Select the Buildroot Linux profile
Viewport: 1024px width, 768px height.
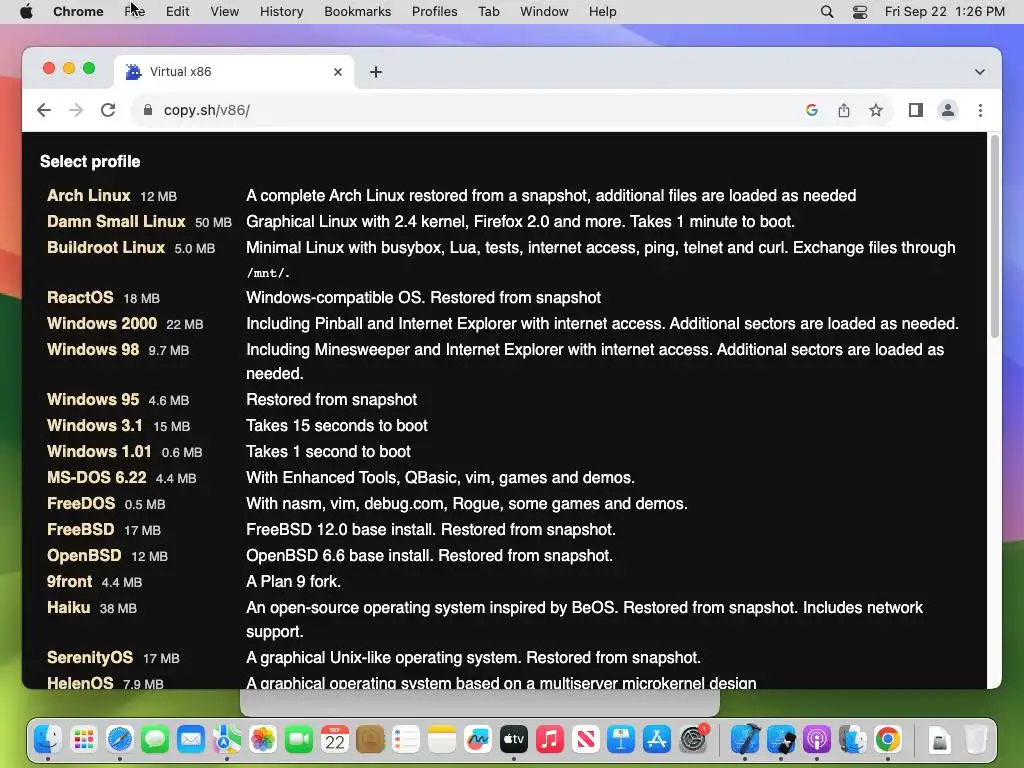point(106,248)
